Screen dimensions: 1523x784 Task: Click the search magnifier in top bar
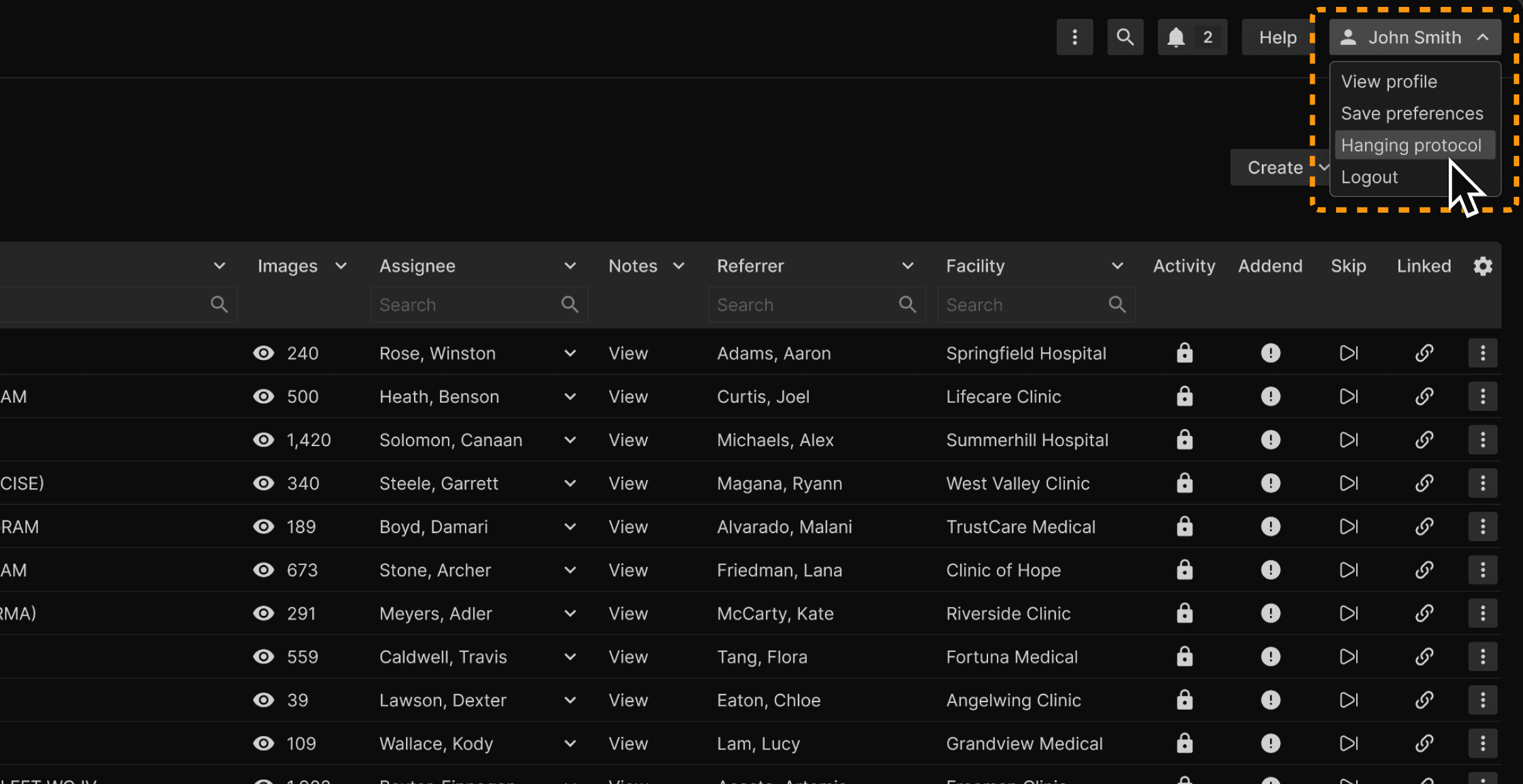(x=1125, y=38)
